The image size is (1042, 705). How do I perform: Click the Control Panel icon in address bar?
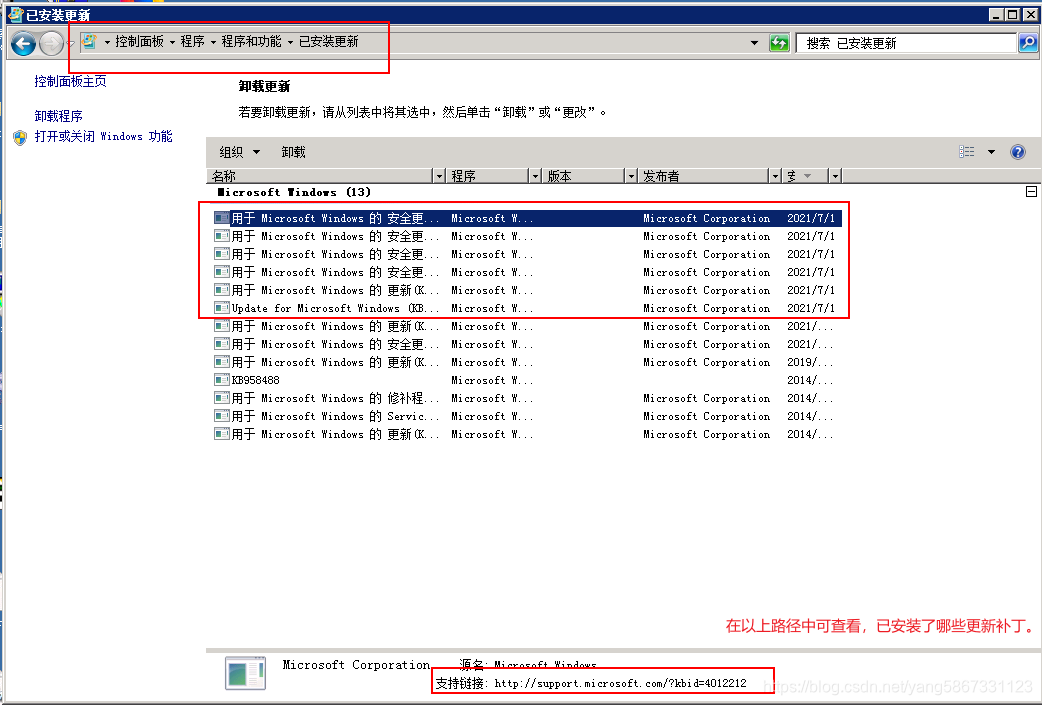click(89, 42)
